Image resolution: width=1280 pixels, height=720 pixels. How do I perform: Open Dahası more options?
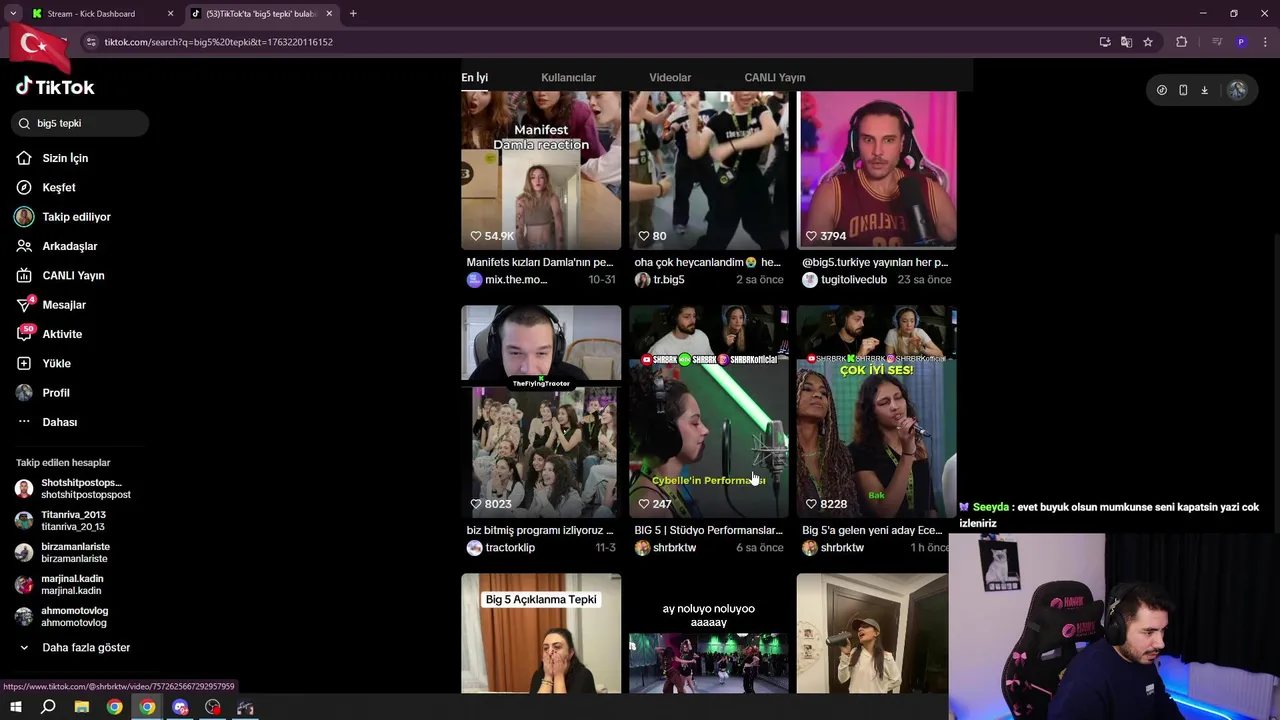47,422
